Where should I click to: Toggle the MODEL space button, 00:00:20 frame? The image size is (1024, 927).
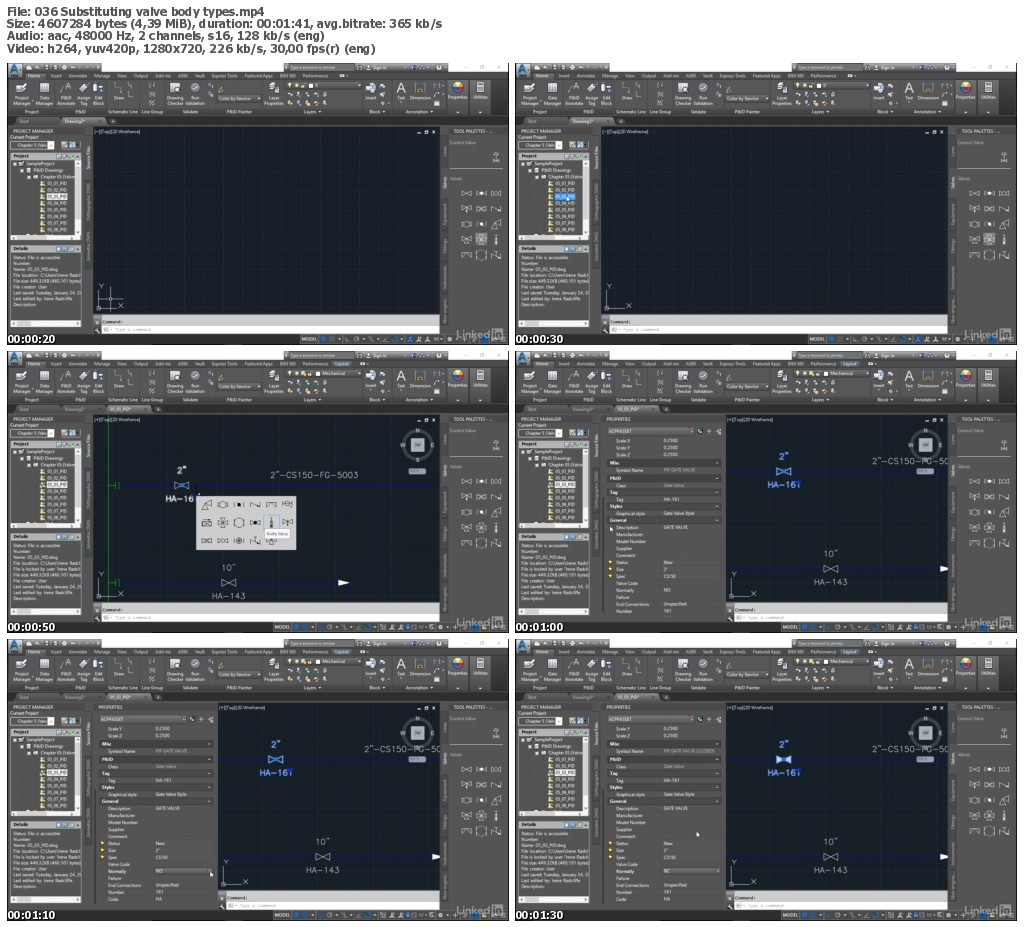(309, 339)
